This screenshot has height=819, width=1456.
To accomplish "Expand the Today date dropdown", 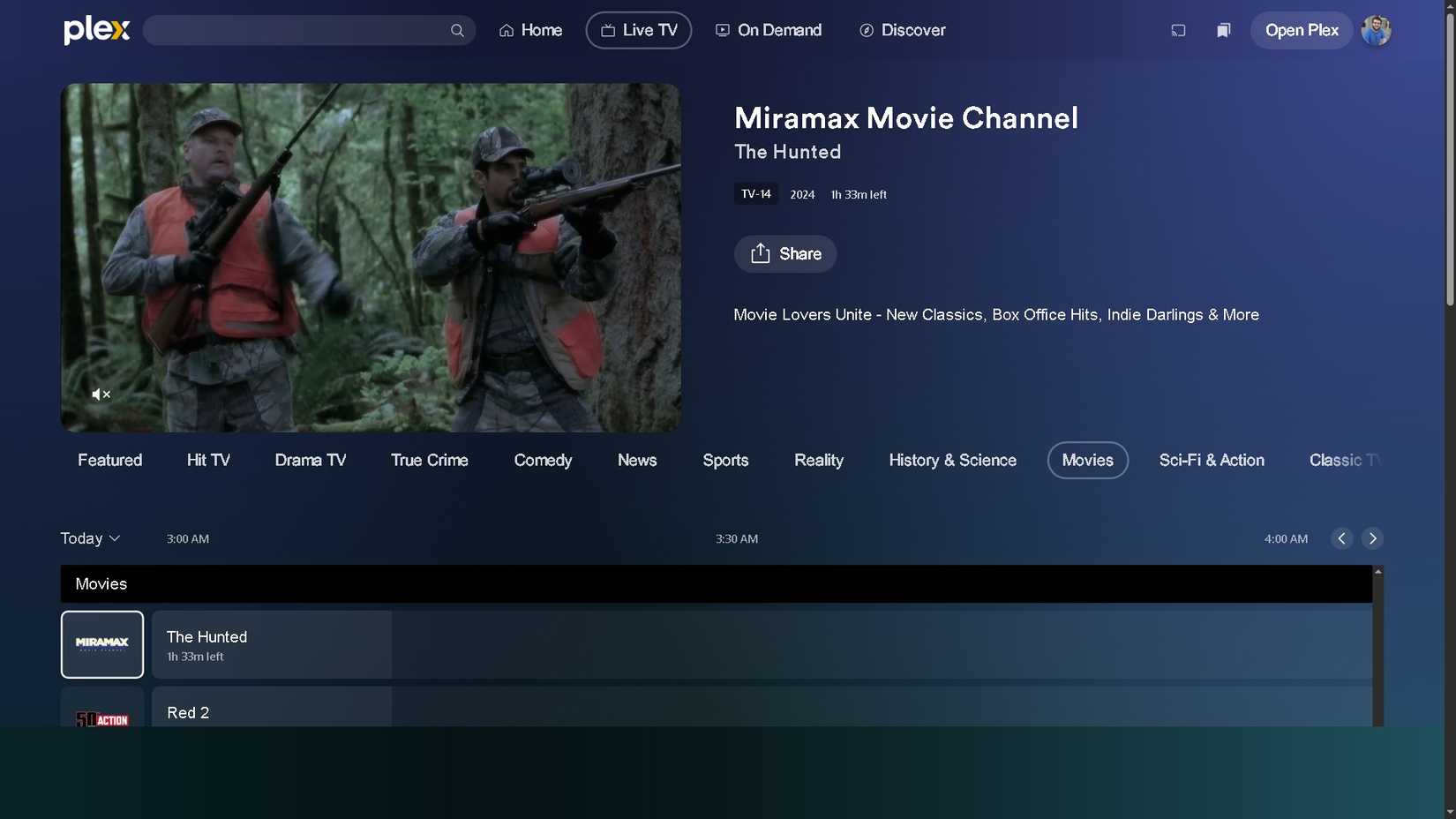I will pos(90,538).
